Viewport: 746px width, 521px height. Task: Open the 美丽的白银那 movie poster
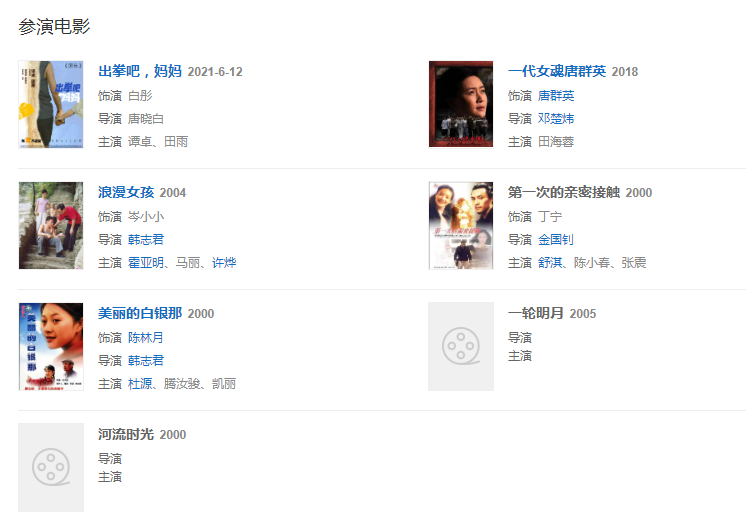[51, 346]
